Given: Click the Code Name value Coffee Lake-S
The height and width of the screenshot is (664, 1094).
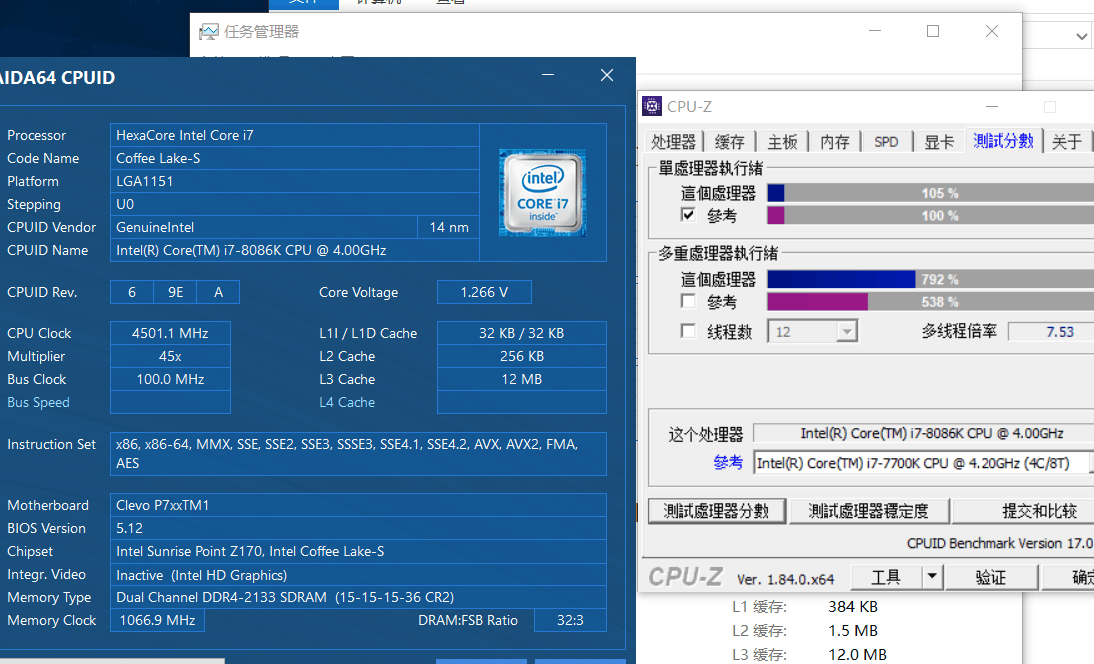Looking at the screenshot, I should click(x=294, y=158).
